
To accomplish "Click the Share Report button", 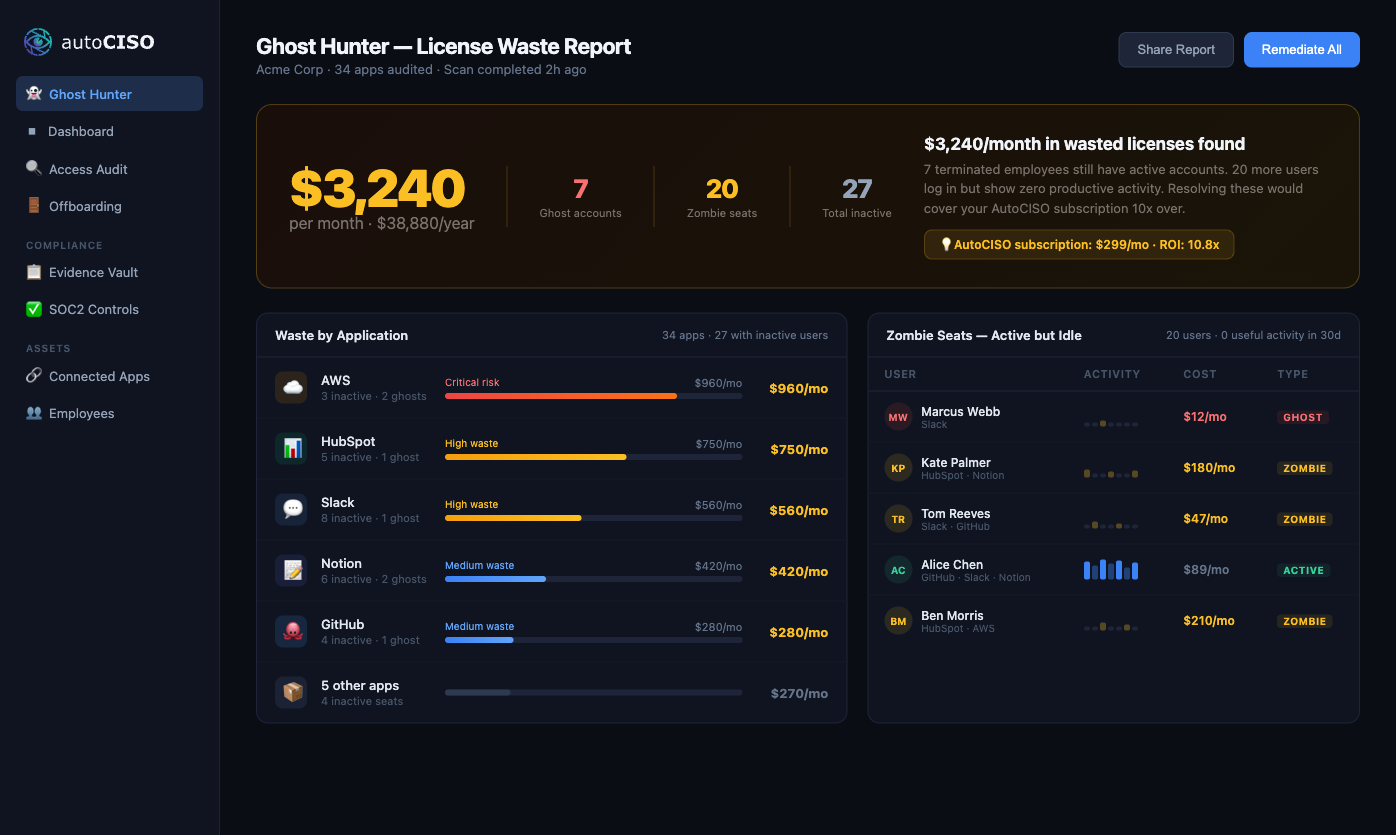I will point(1176,49).
